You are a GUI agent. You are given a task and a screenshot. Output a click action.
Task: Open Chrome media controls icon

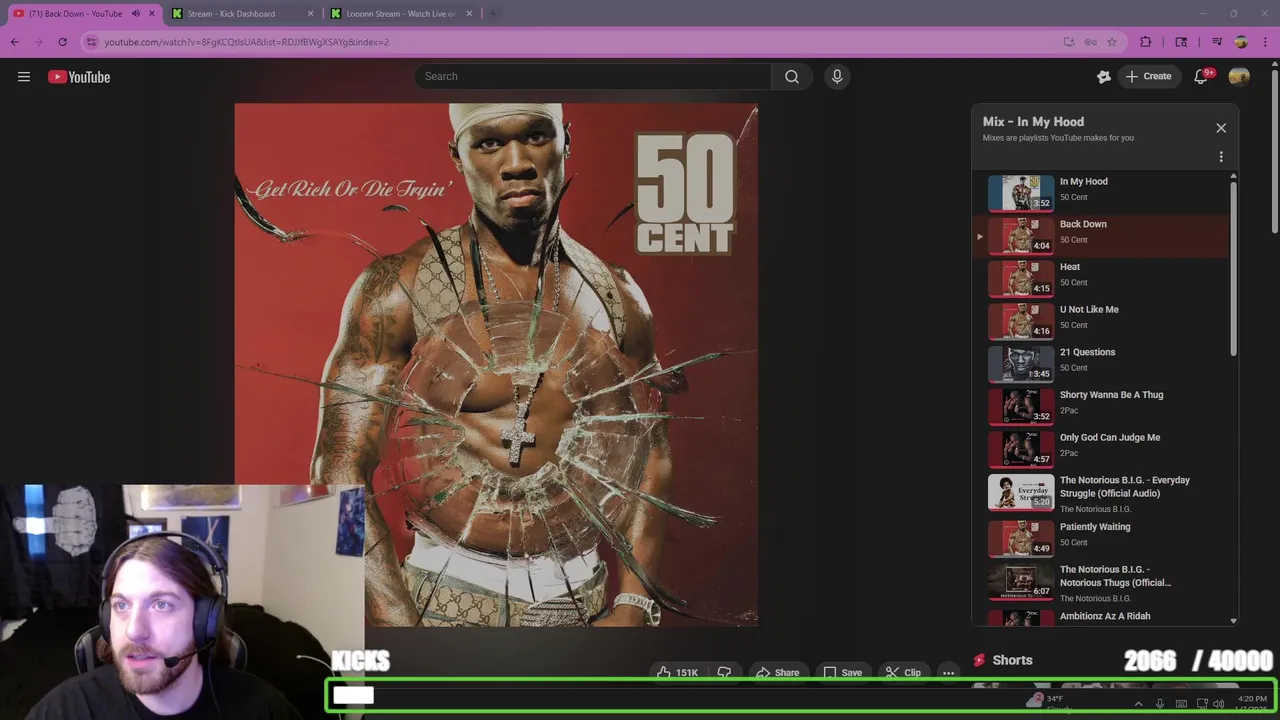click(x=1217, y=42)
